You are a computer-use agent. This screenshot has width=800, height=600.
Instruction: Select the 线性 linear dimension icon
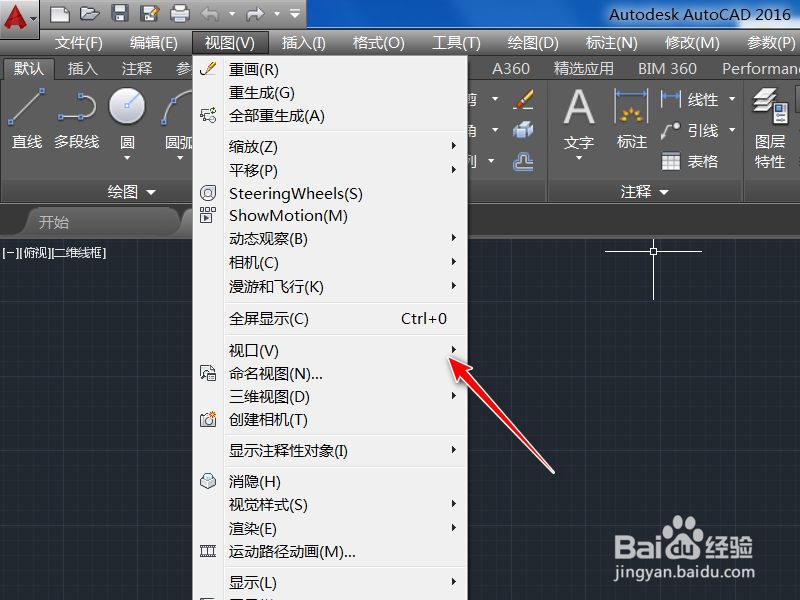click(670, 99)
